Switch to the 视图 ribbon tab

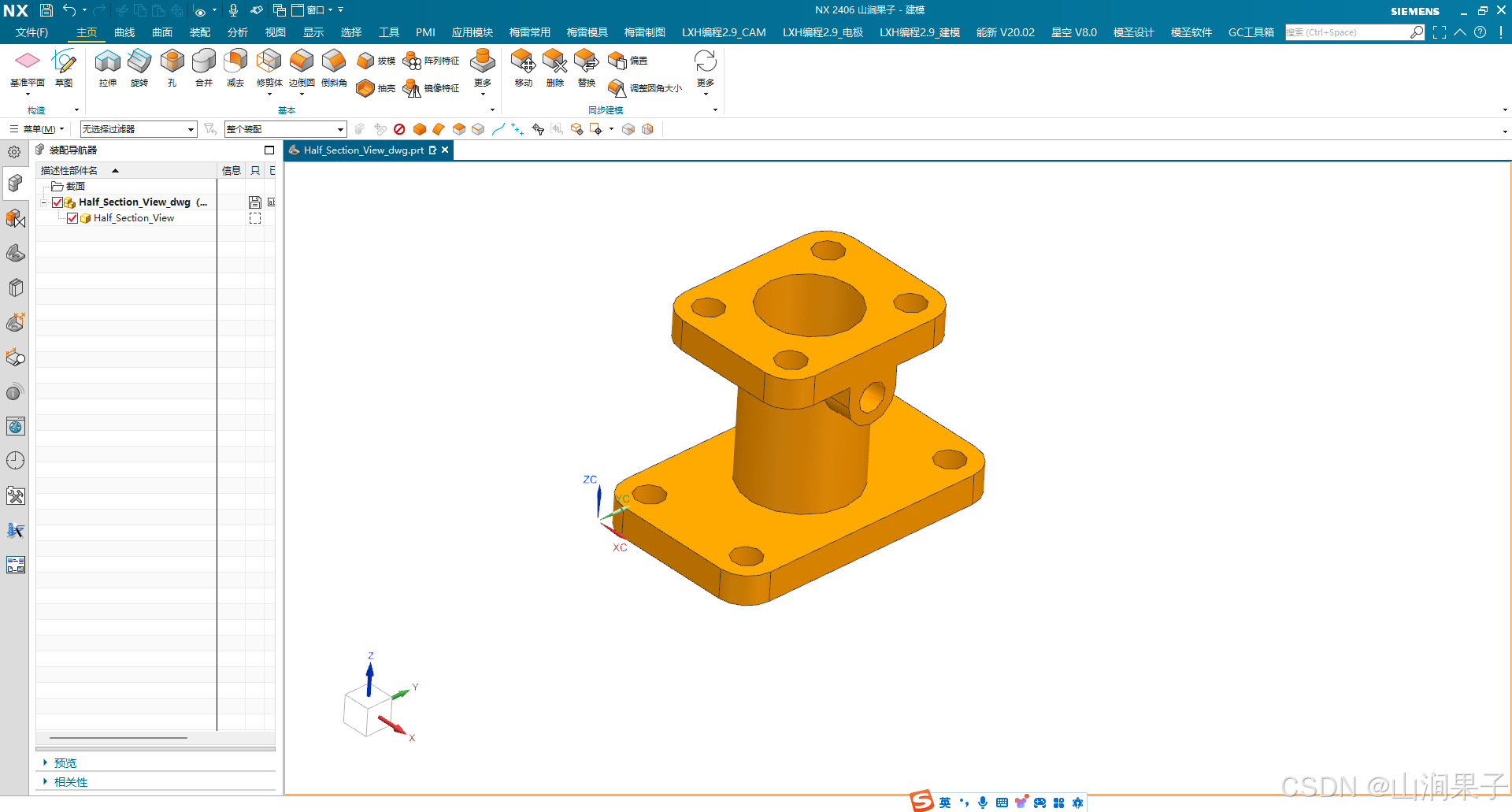click(276, 32)
